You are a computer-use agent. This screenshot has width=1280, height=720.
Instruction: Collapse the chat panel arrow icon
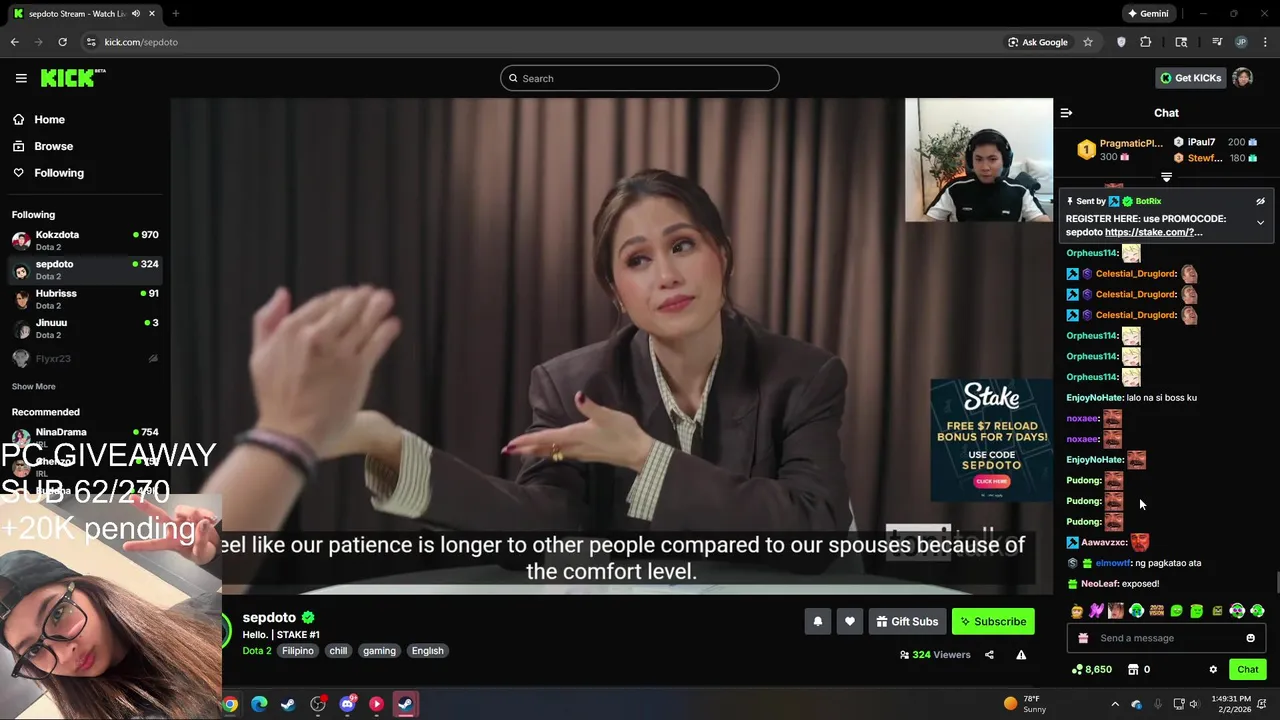click(1066, 113)
